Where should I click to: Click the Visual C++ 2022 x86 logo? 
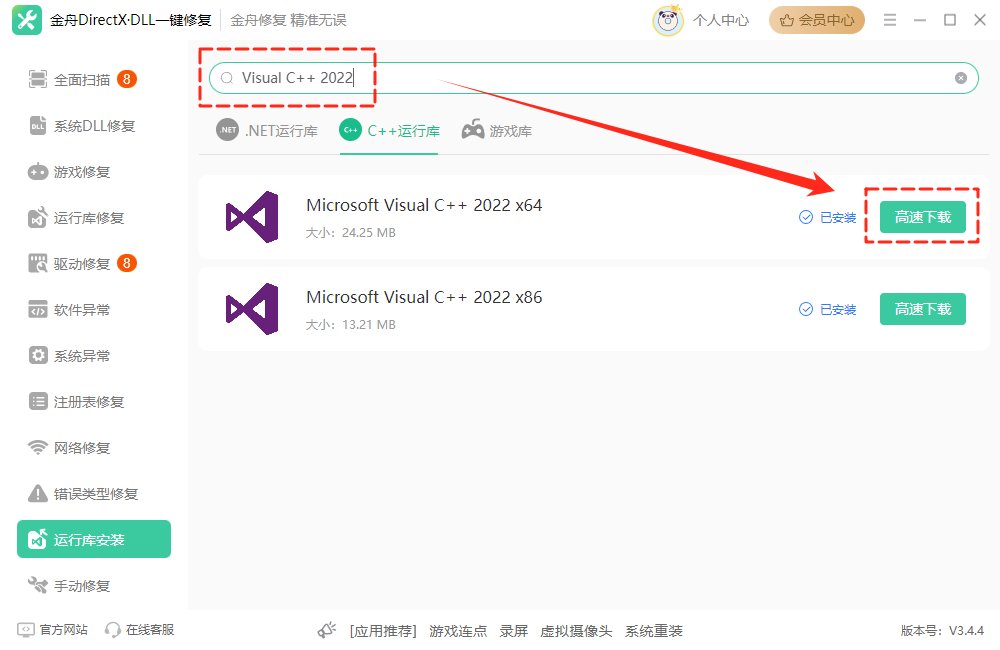[x=253, y=309]
